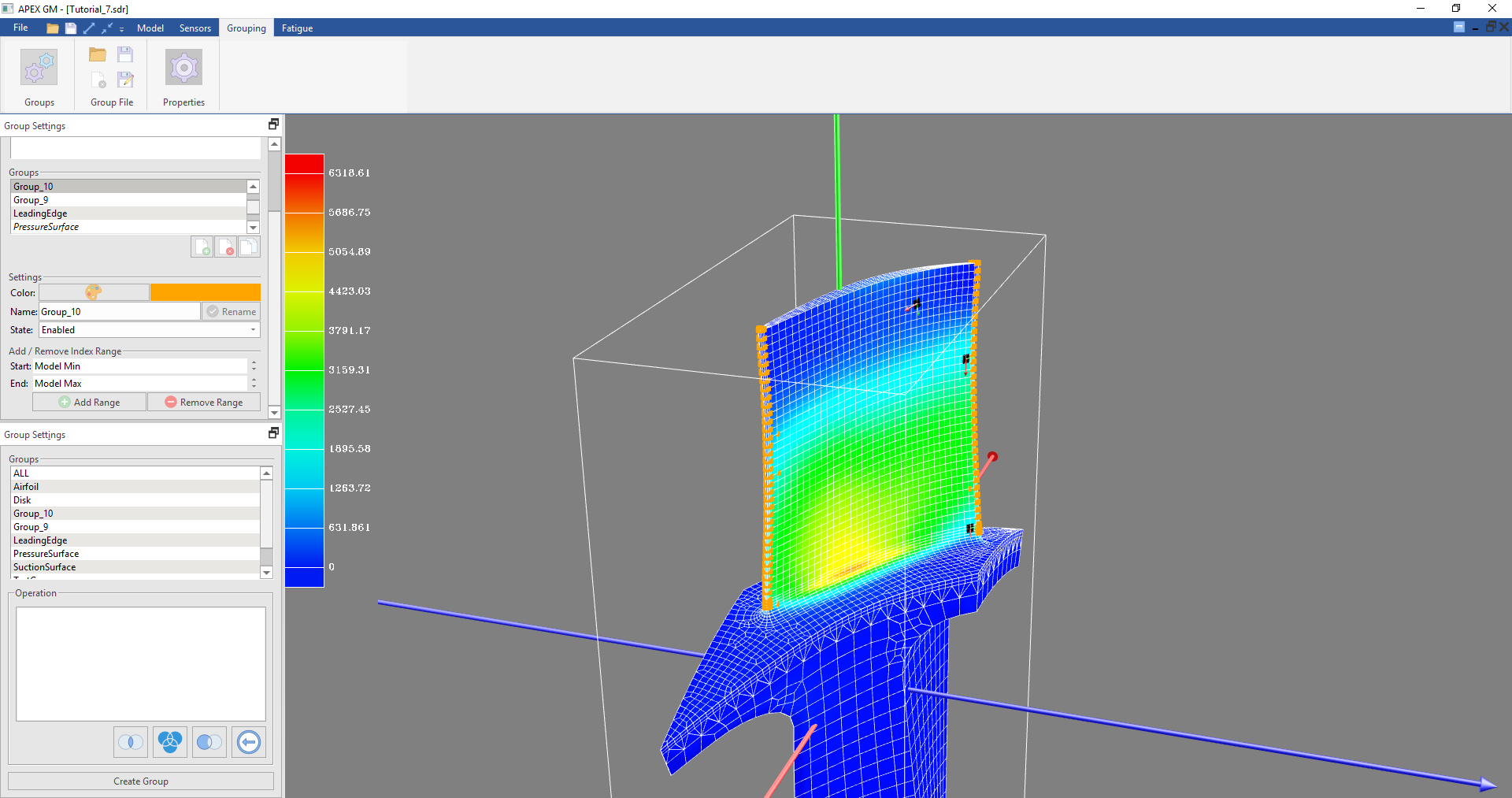Switch to the Sensors tab
The image size is (1512, 798).
coord(195,28)
